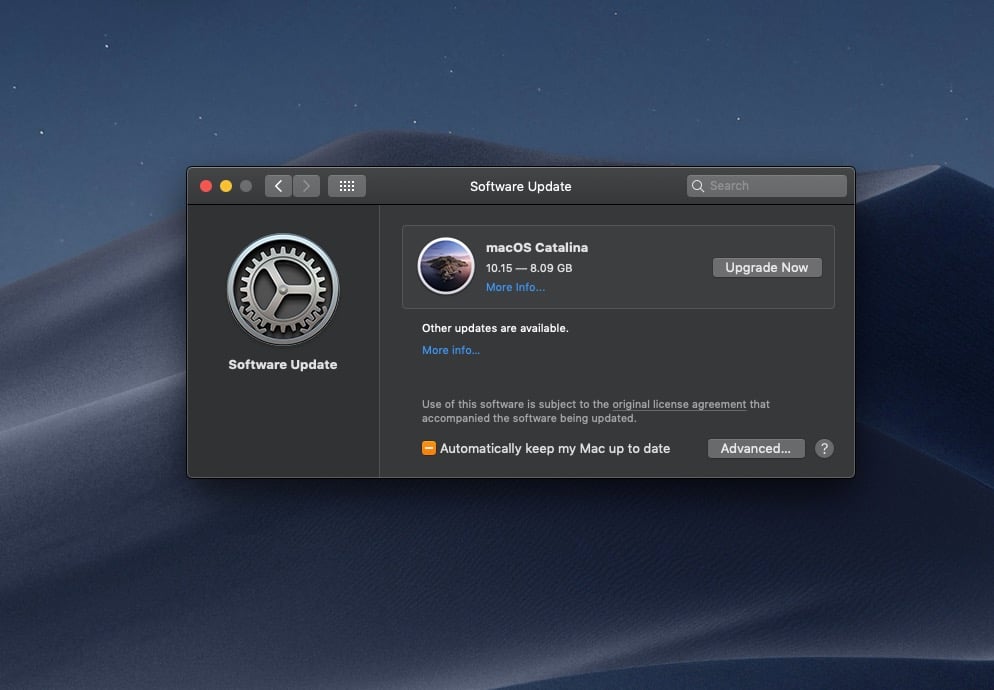The width and height of the screenshot is (994, 690).
Task: Open the original license agreement link
Action: 679,404
